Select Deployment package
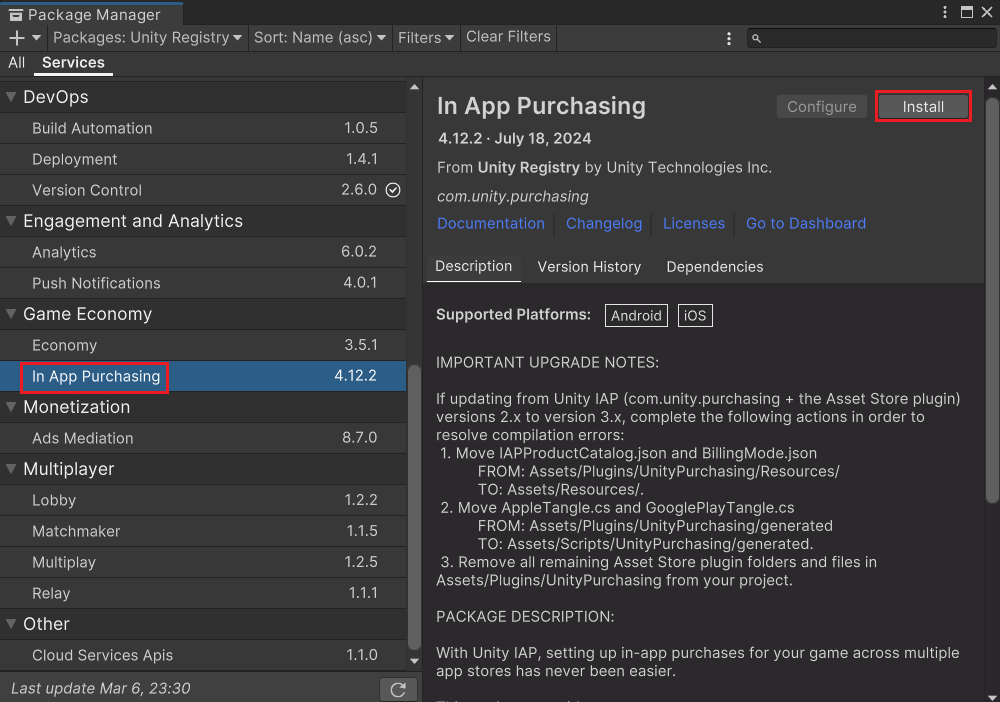This screenshot has width=1000, height=702. click(x=203, y=159)
